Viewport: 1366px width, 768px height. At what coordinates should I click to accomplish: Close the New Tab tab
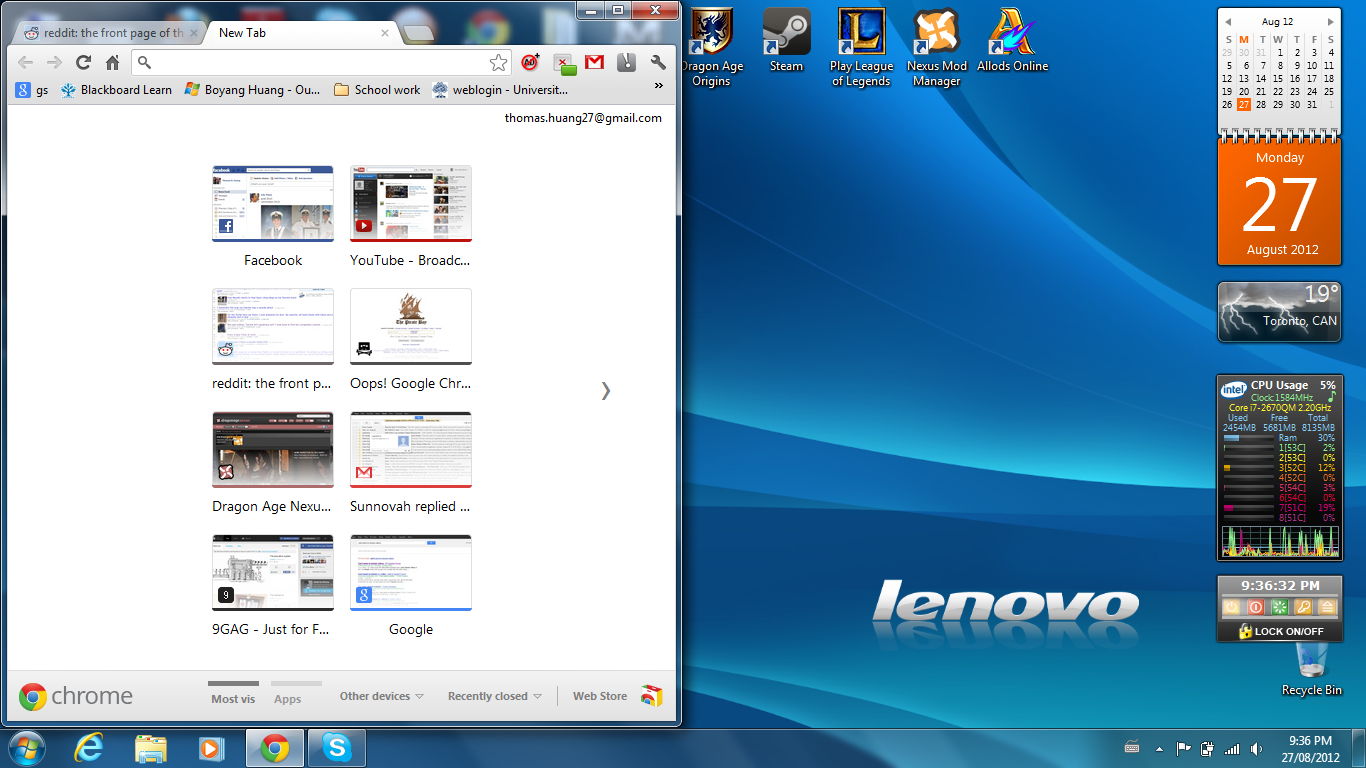coord(385,33)
